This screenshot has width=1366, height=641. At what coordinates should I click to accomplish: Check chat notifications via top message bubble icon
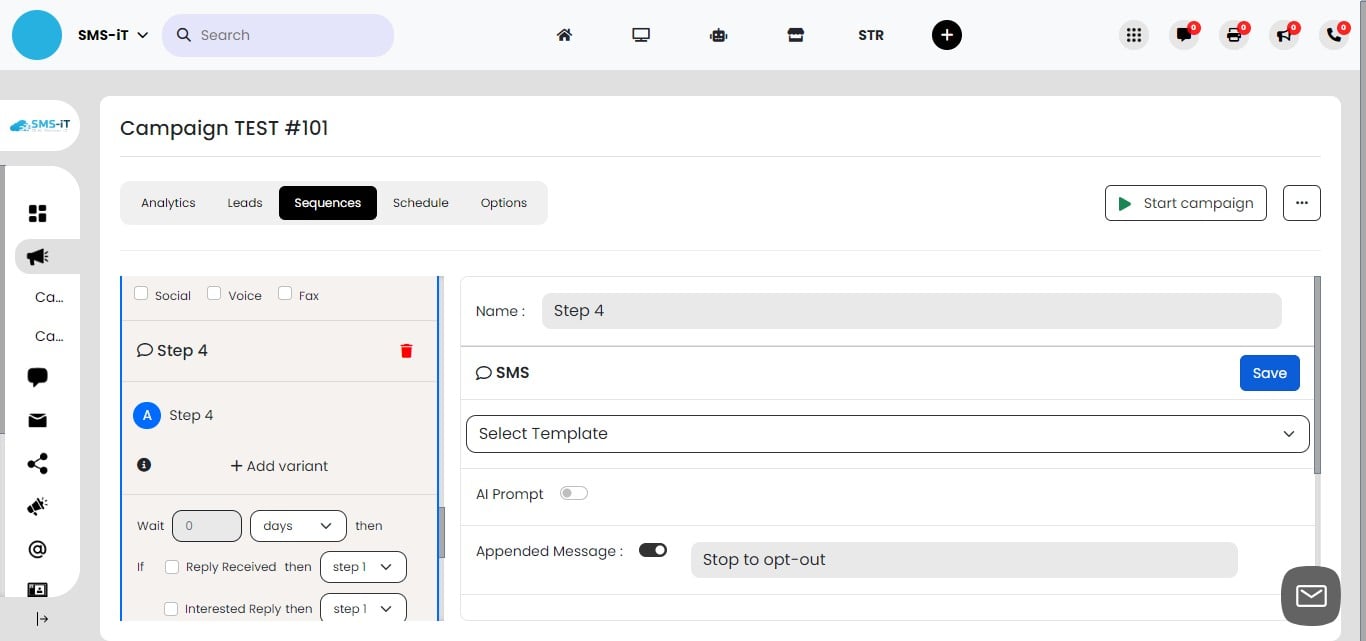click(x=1184, y=35)
